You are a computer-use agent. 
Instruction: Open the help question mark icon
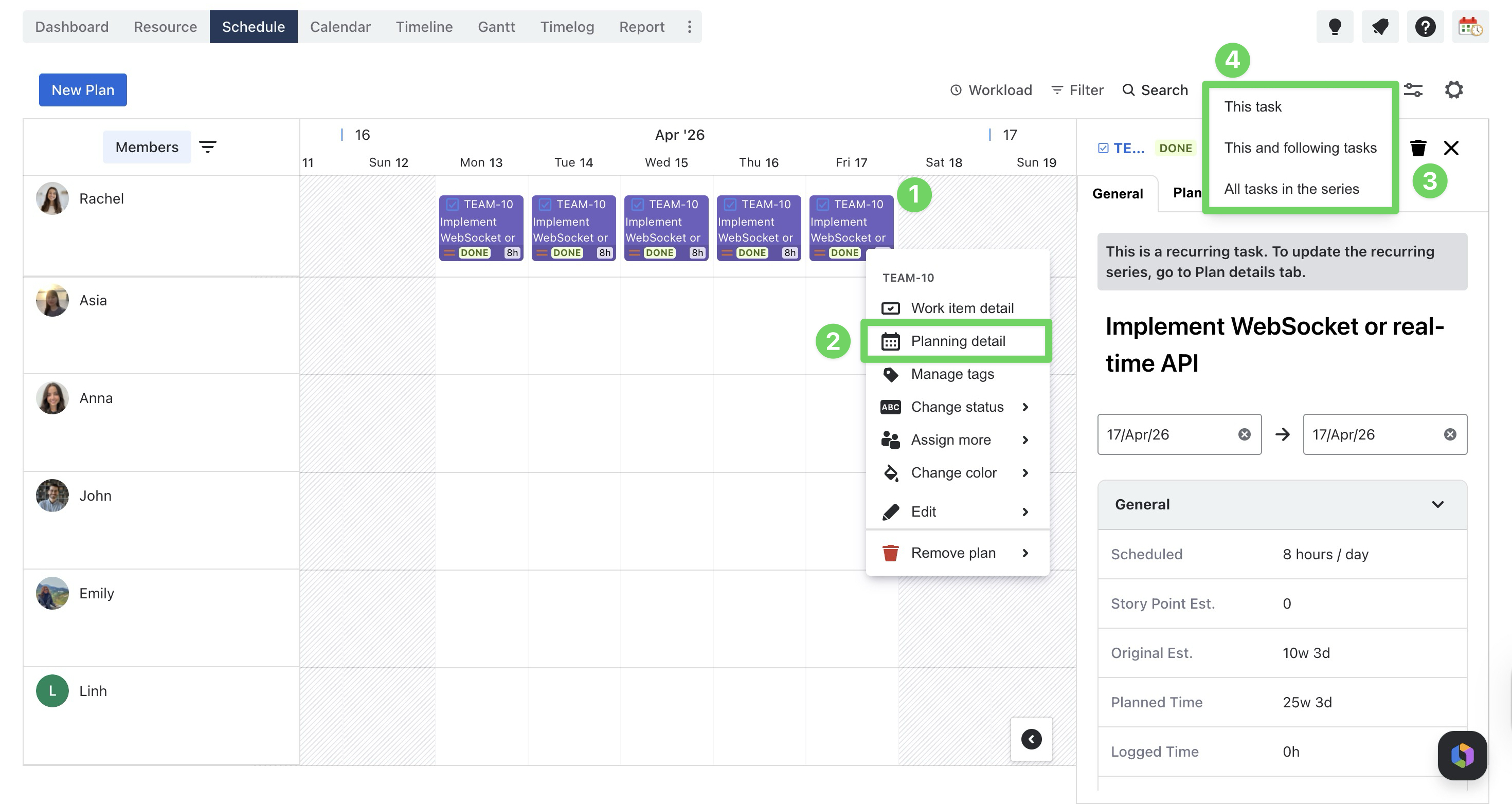pos(1425,26)
